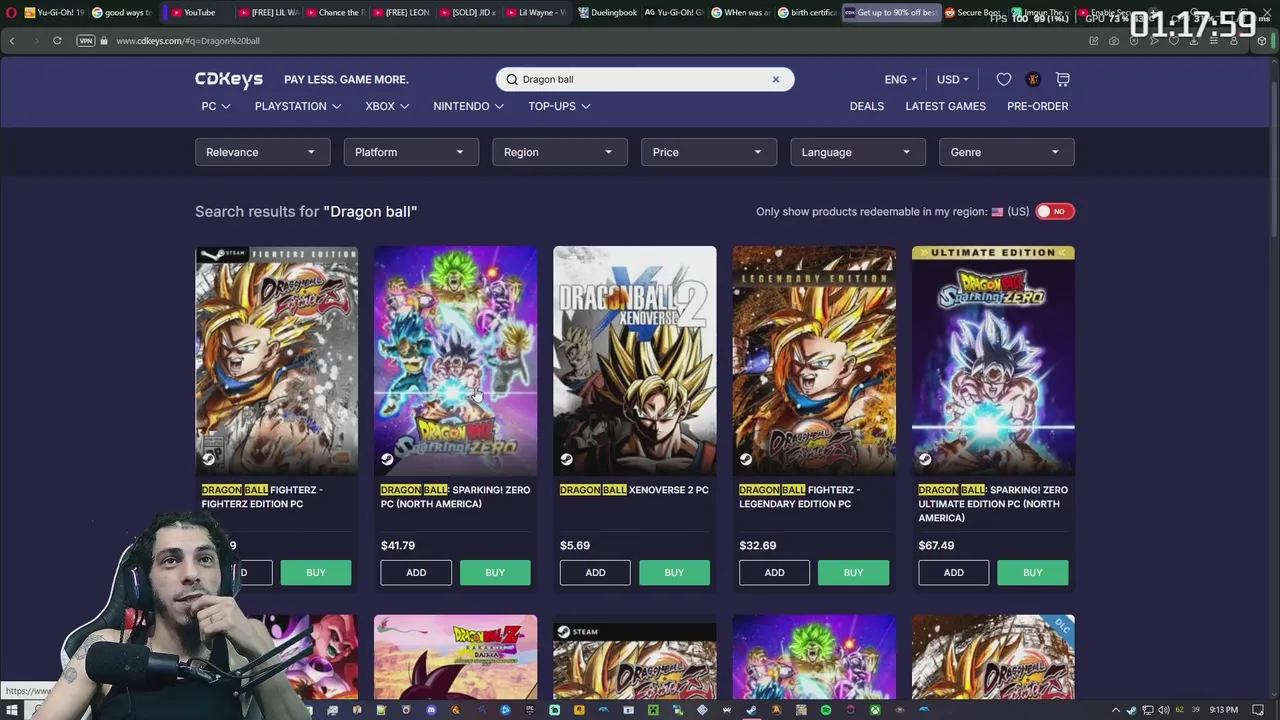1280x720 pixels.
Task: Open Xbox app from the taskbar
Action: [874, 710]
